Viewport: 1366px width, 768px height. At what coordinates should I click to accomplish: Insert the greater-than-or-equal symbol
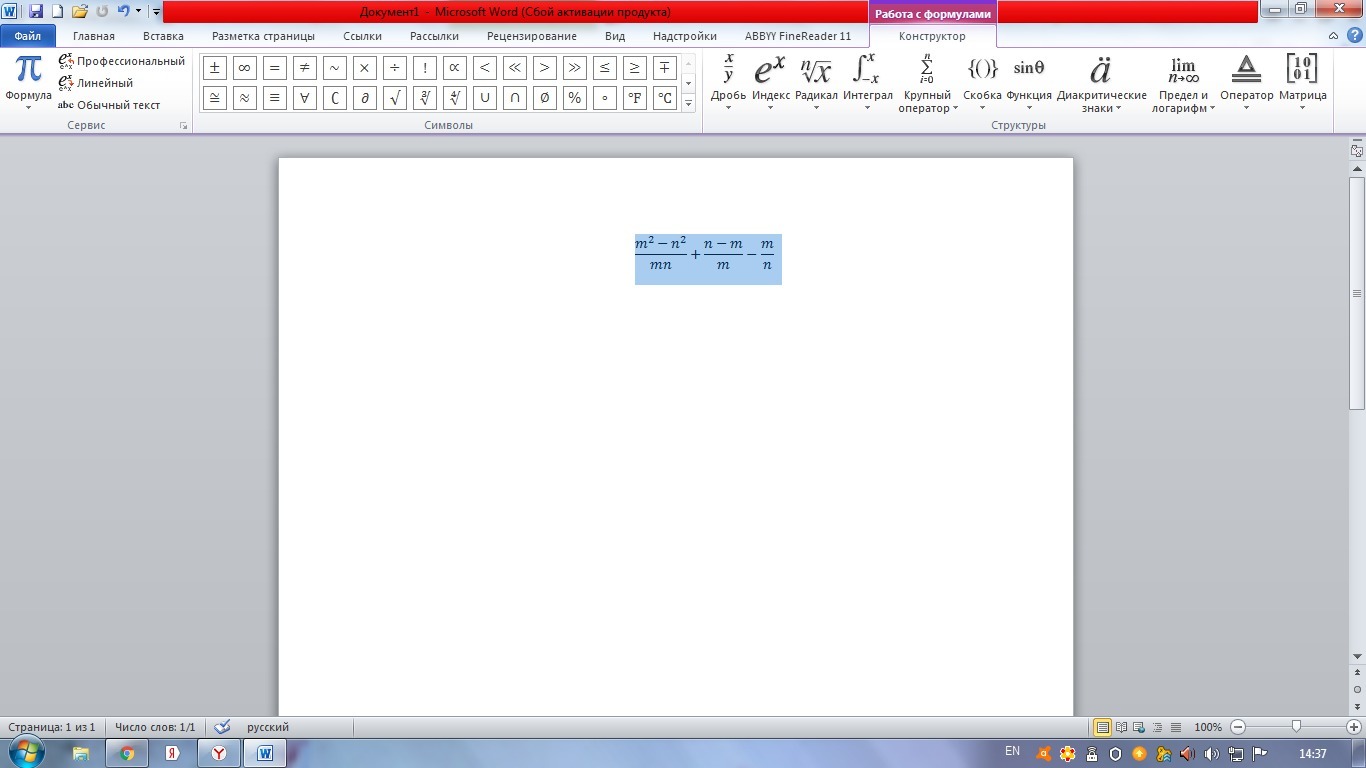coord(634,68)
